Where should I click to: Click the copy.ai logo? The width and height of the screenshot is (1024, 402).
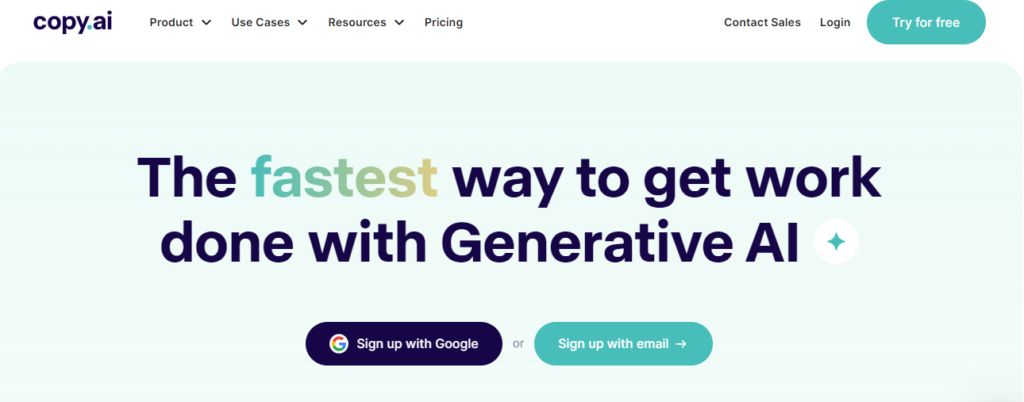click(72, 22)
